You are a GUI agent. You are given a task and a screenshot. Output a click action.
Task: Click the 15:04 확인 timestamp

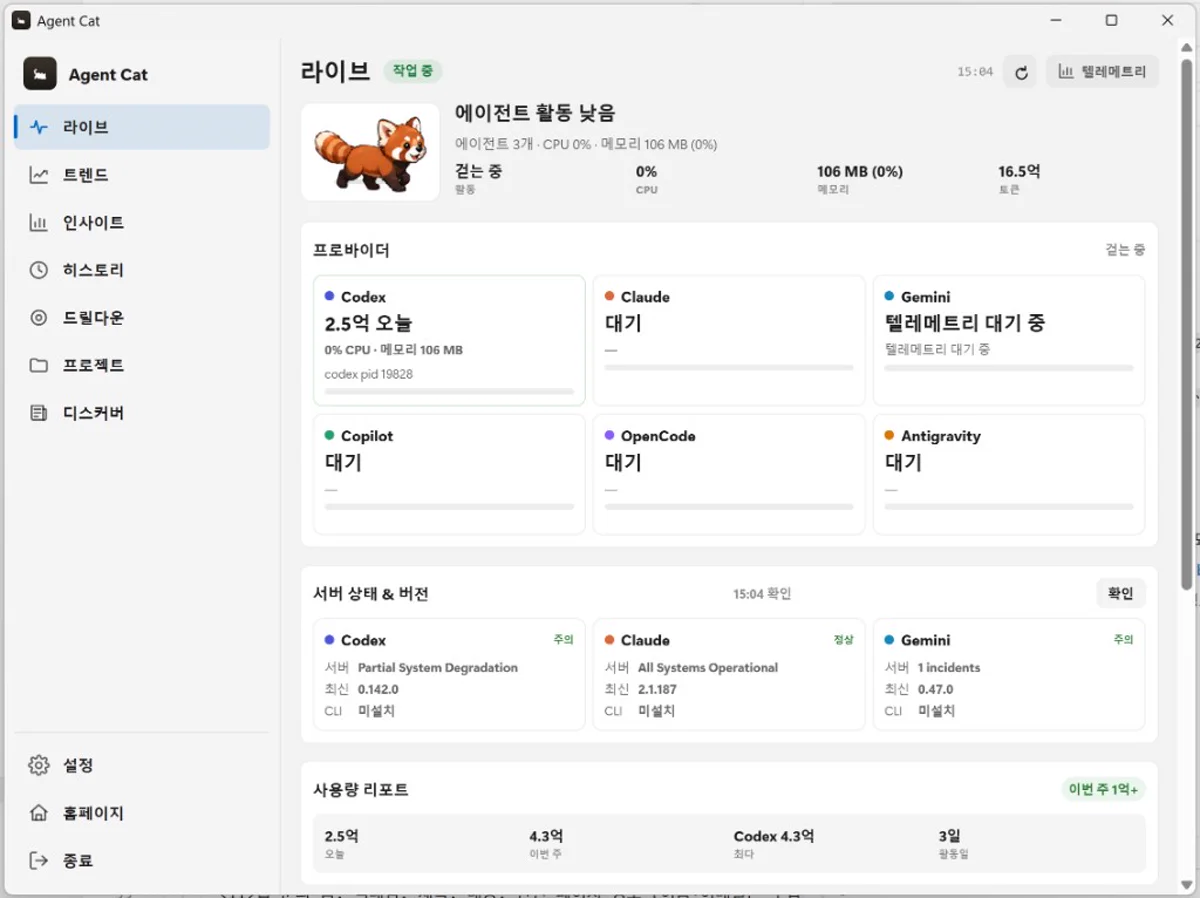762,594
